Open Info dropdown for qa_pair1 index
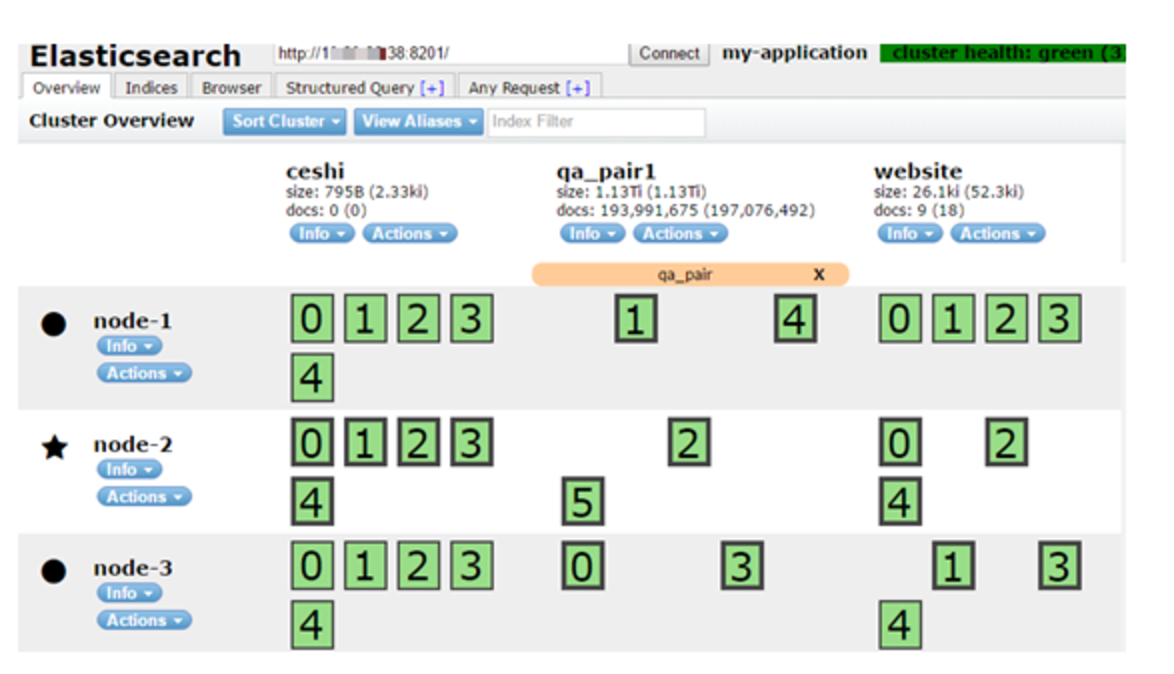The width and height of the screenshot is (1174, 674). [x=592, y=234]
